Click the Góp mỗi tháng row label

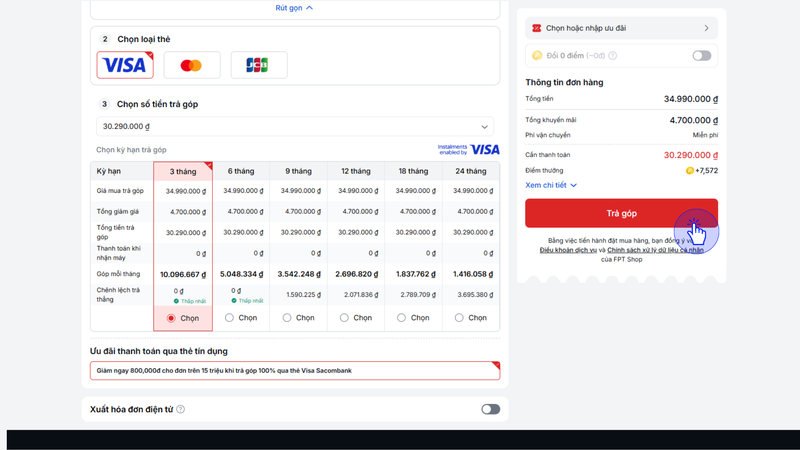pyautogui.click(x=118, y=274)
